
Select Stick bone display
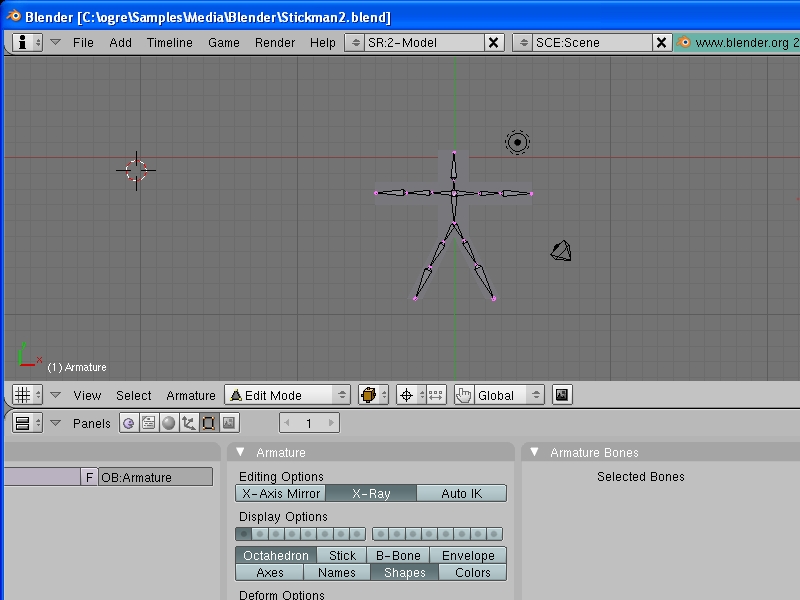pos(342,555)
